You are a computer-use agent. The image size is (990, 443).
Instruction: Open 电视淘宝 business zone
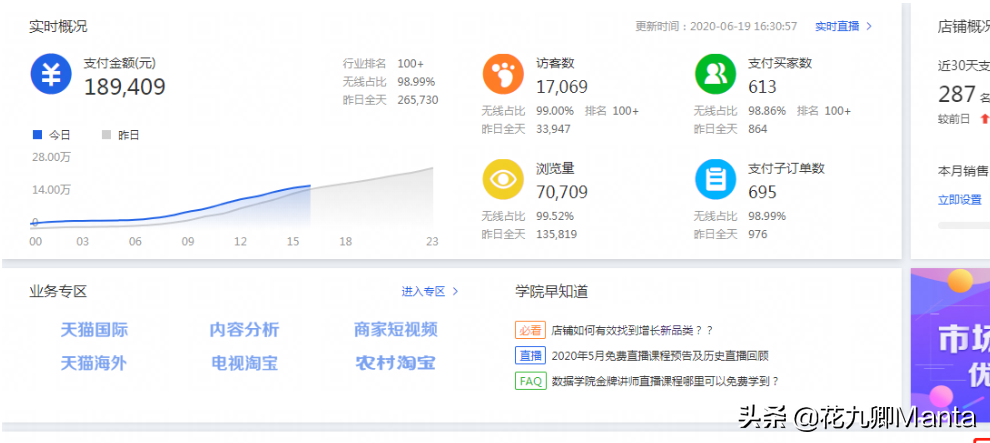pos(244,363)
